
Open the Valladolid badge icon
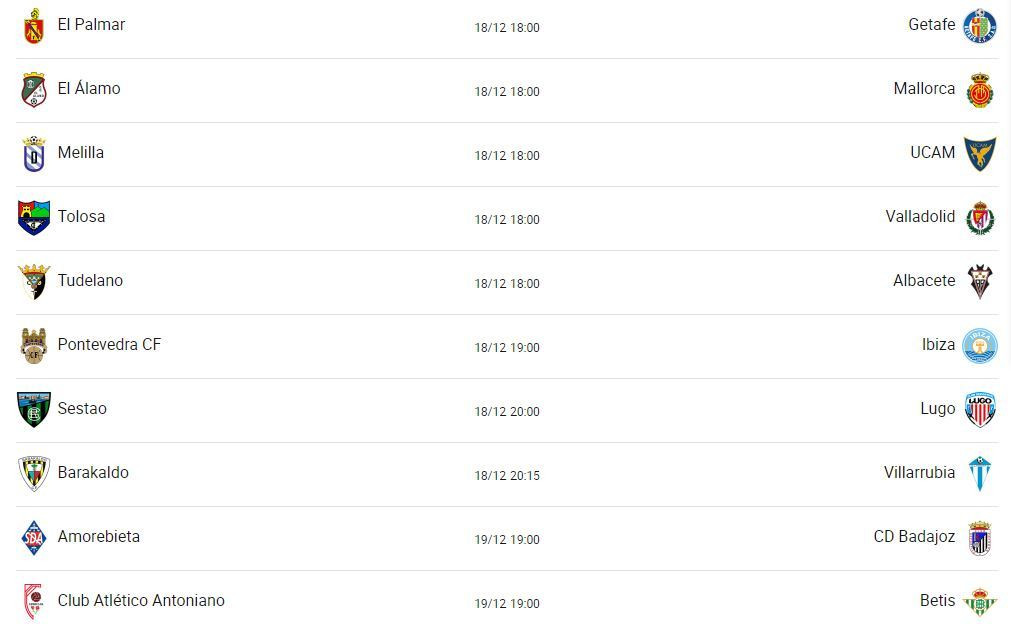point(979,218)
